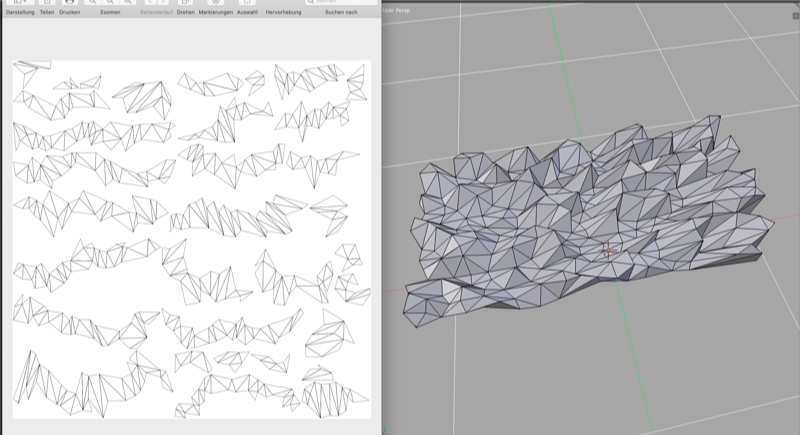This screenshot has width=800, height=435.
Task: Click the Teilen share icon
Action: [46, 4]
